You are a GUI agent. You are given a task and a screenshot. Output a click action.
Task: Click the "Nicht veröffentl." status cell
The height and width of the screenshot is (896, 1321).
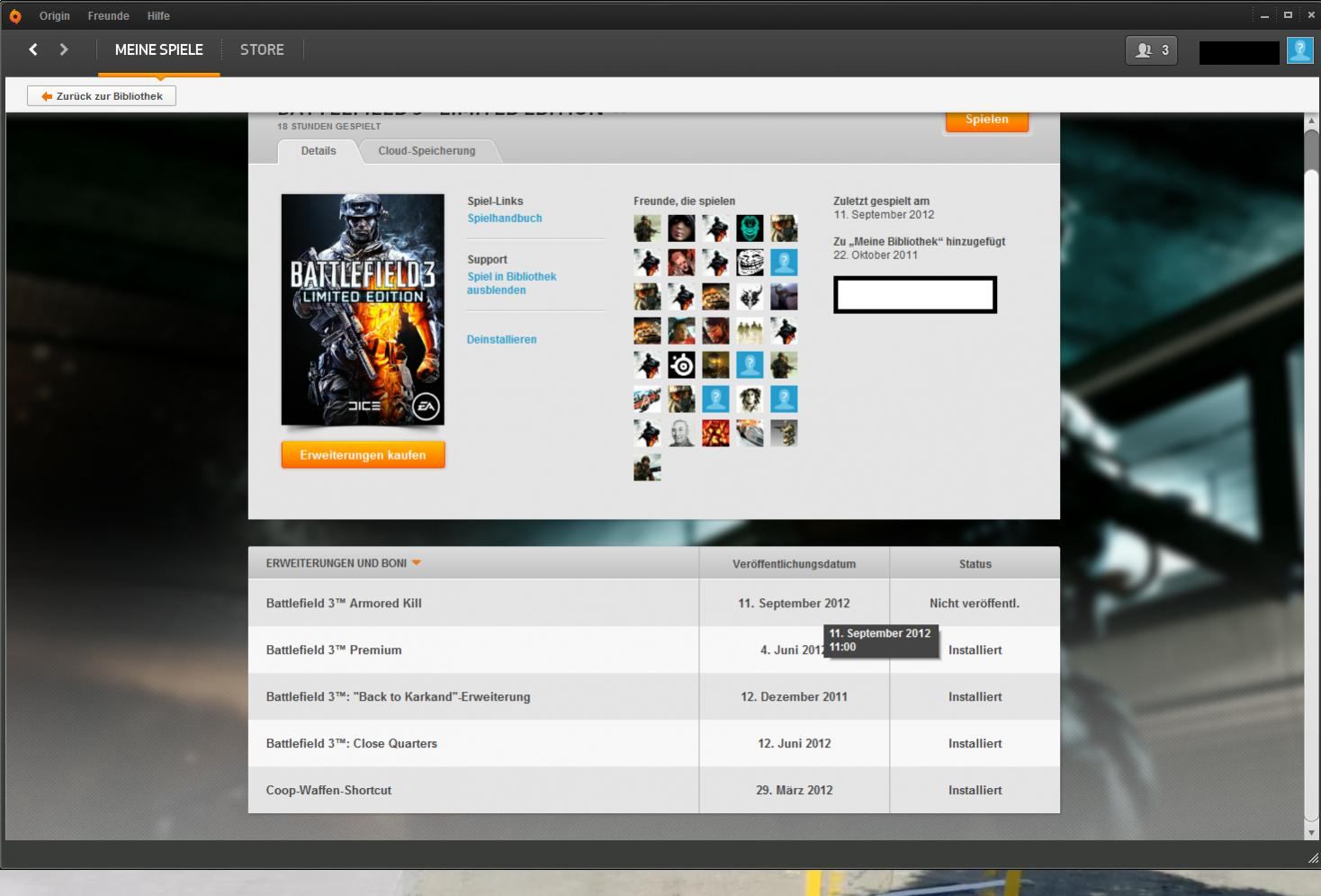[x=975, y=604]
